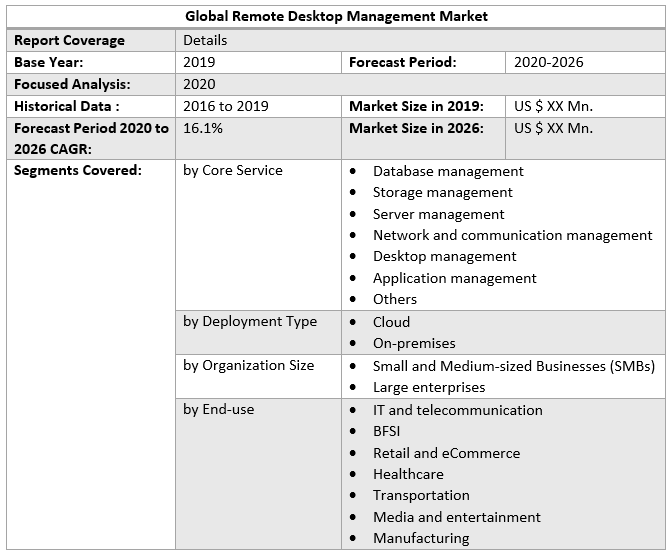Select the BFSI end-use item
Image resolution: width=671 pixels, height=555 pixels.
click(389, 431)
